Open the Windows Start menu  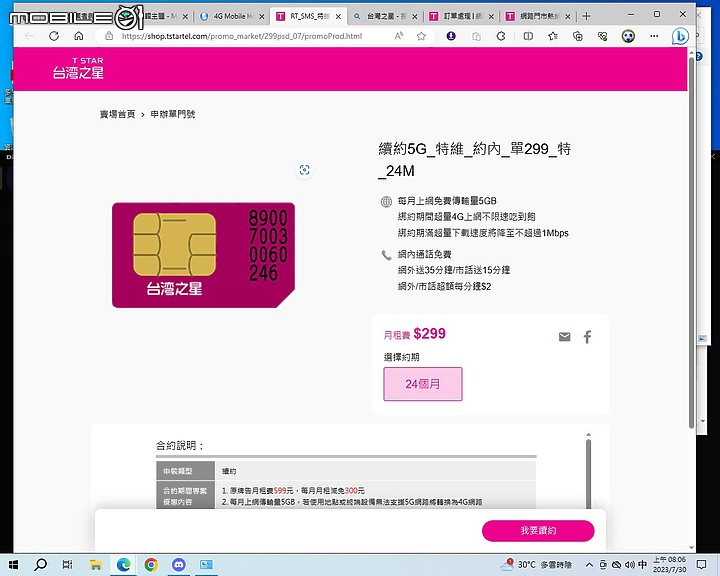[x=13, y=565]
